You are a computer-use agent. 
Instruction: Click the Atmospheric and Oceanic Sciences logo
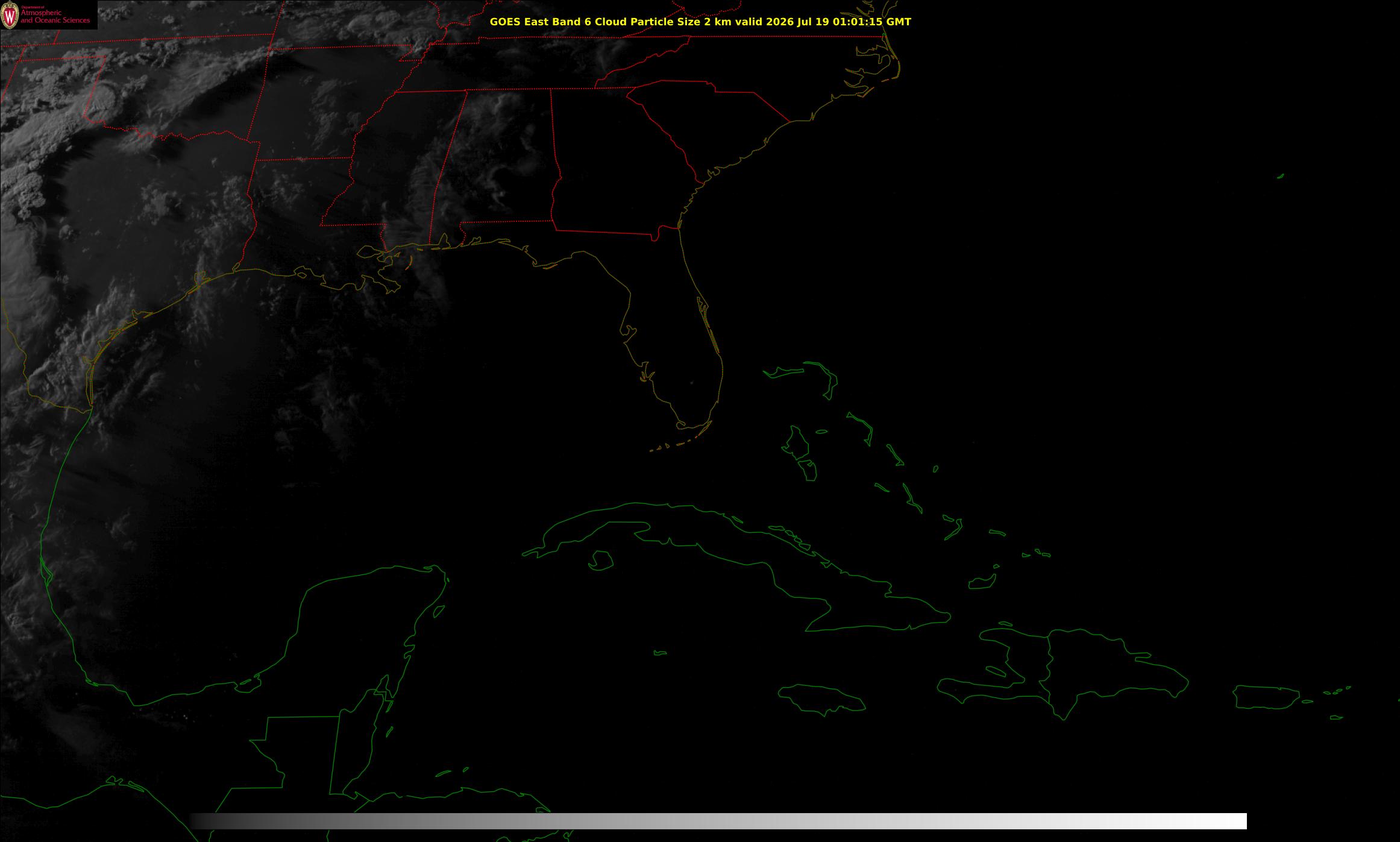click(48, 14)
